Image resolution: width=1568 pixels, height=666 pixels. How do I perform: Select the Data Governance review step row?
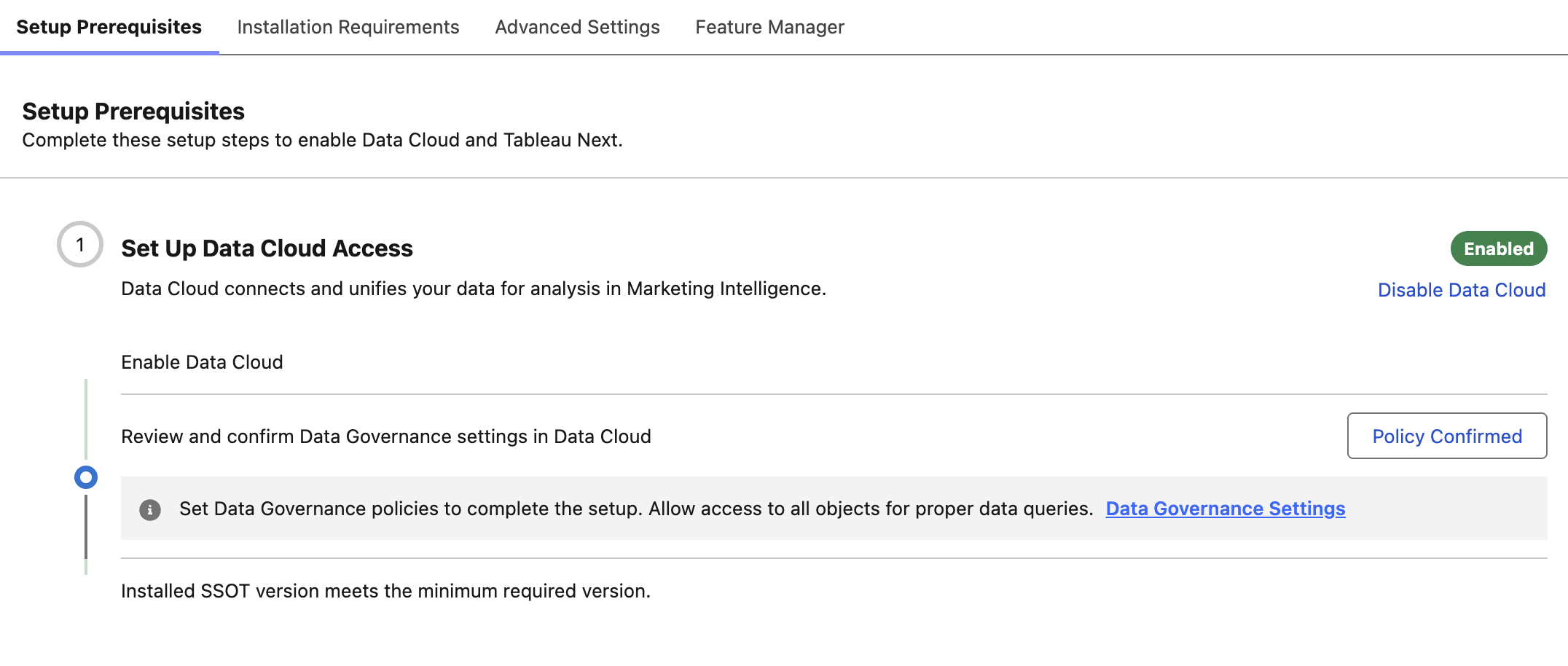coord(386,436)
